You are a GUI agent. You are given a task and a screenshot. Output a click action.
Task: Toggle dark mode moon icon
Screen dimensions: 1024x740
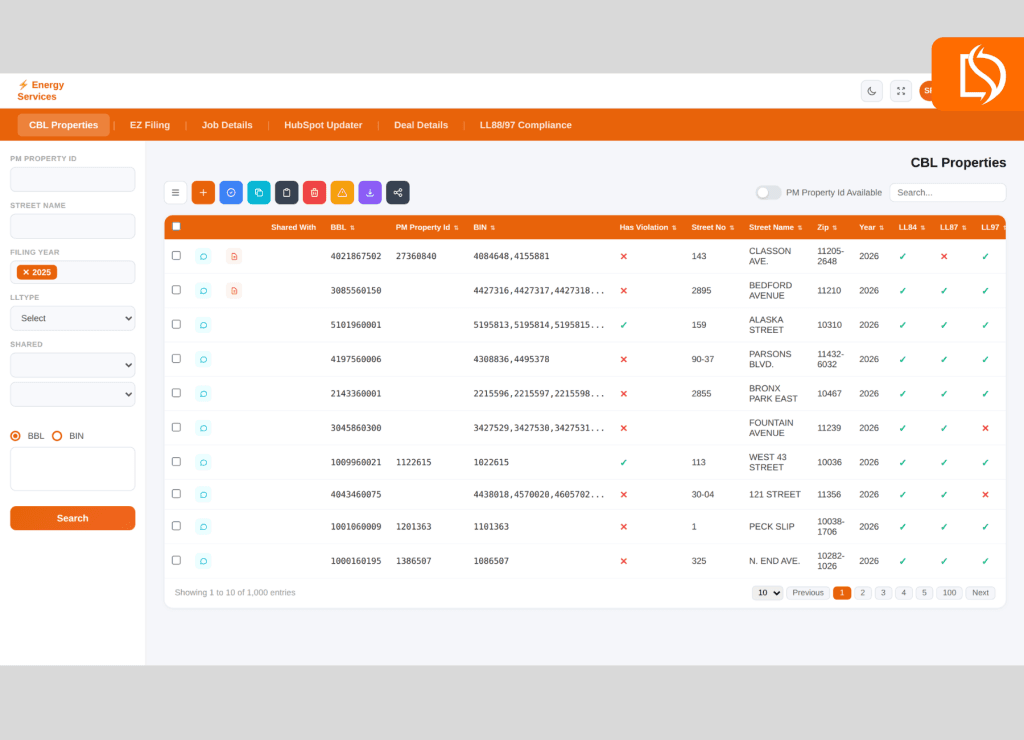pyautogui.click(x=872, y=91)
